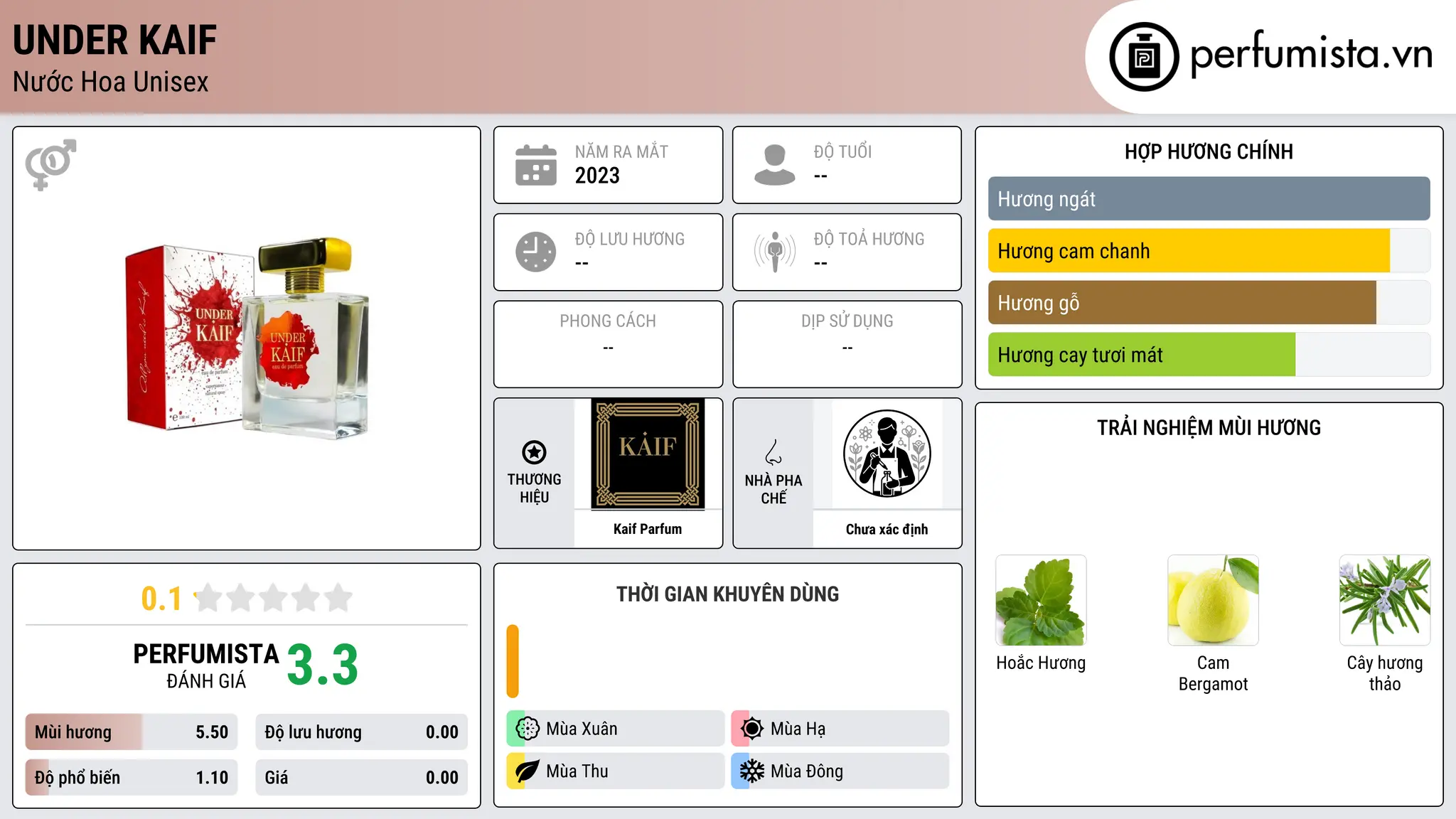Click the green 3.3 Perfumista score
Viewport: 1456px width, 819px height.
(322, 665)
